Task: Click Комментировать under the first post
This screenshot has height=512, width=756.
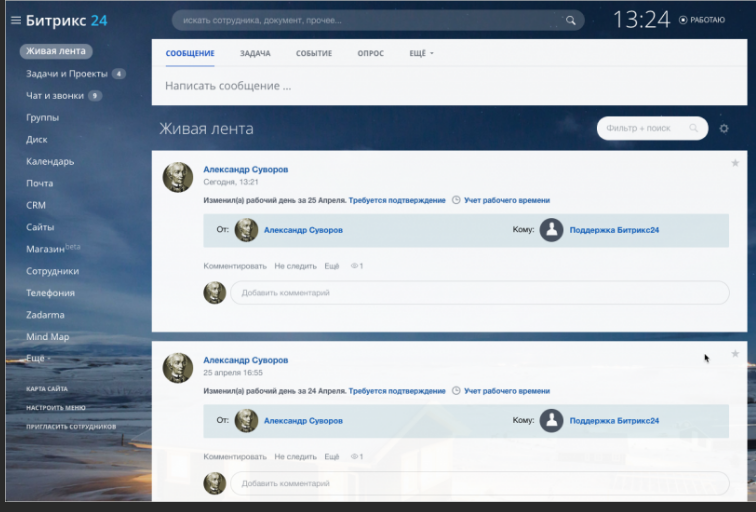Action: coord(235,266)
